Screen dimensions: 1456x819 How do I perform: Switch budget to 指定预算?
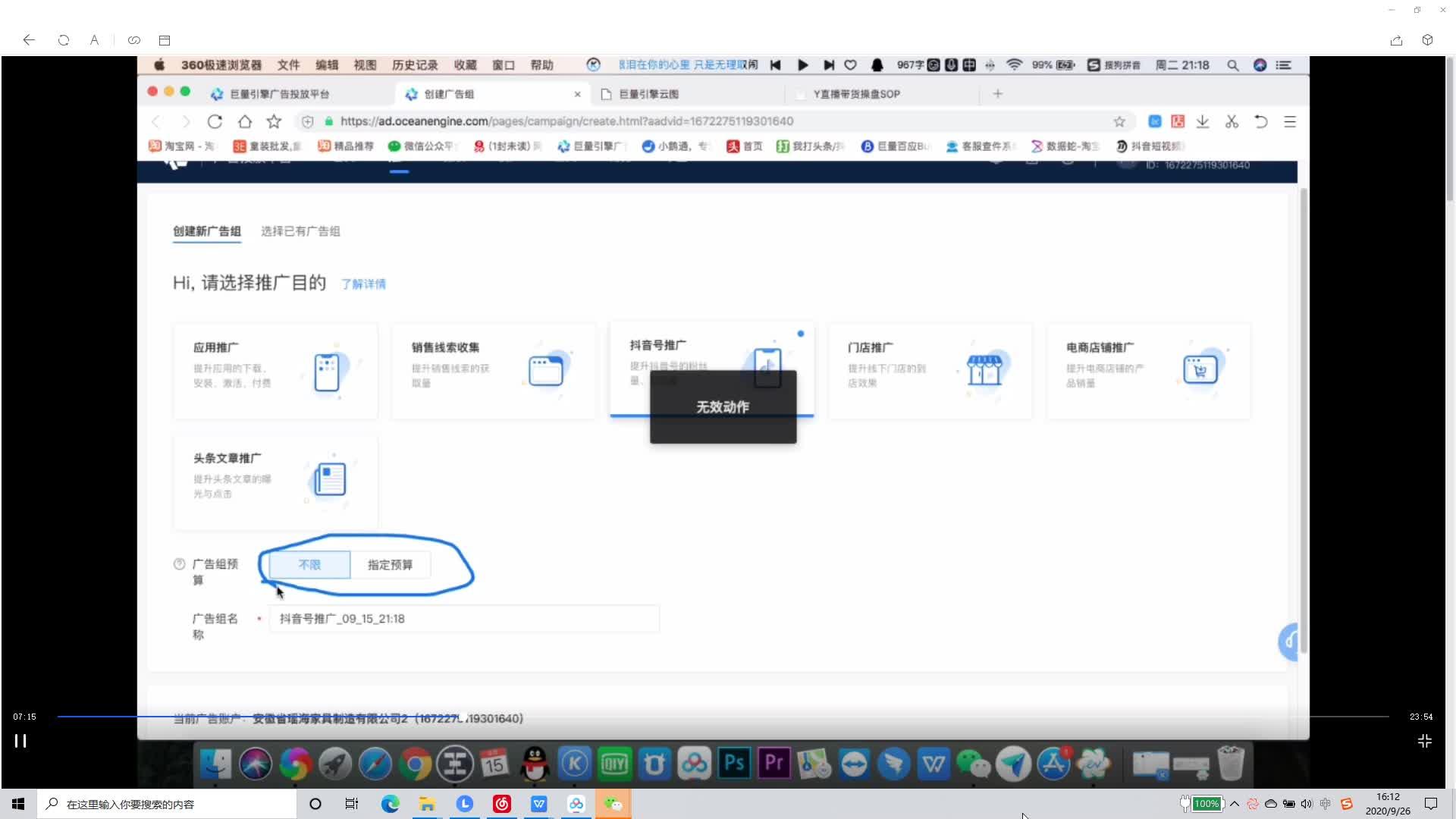(389, 564)
